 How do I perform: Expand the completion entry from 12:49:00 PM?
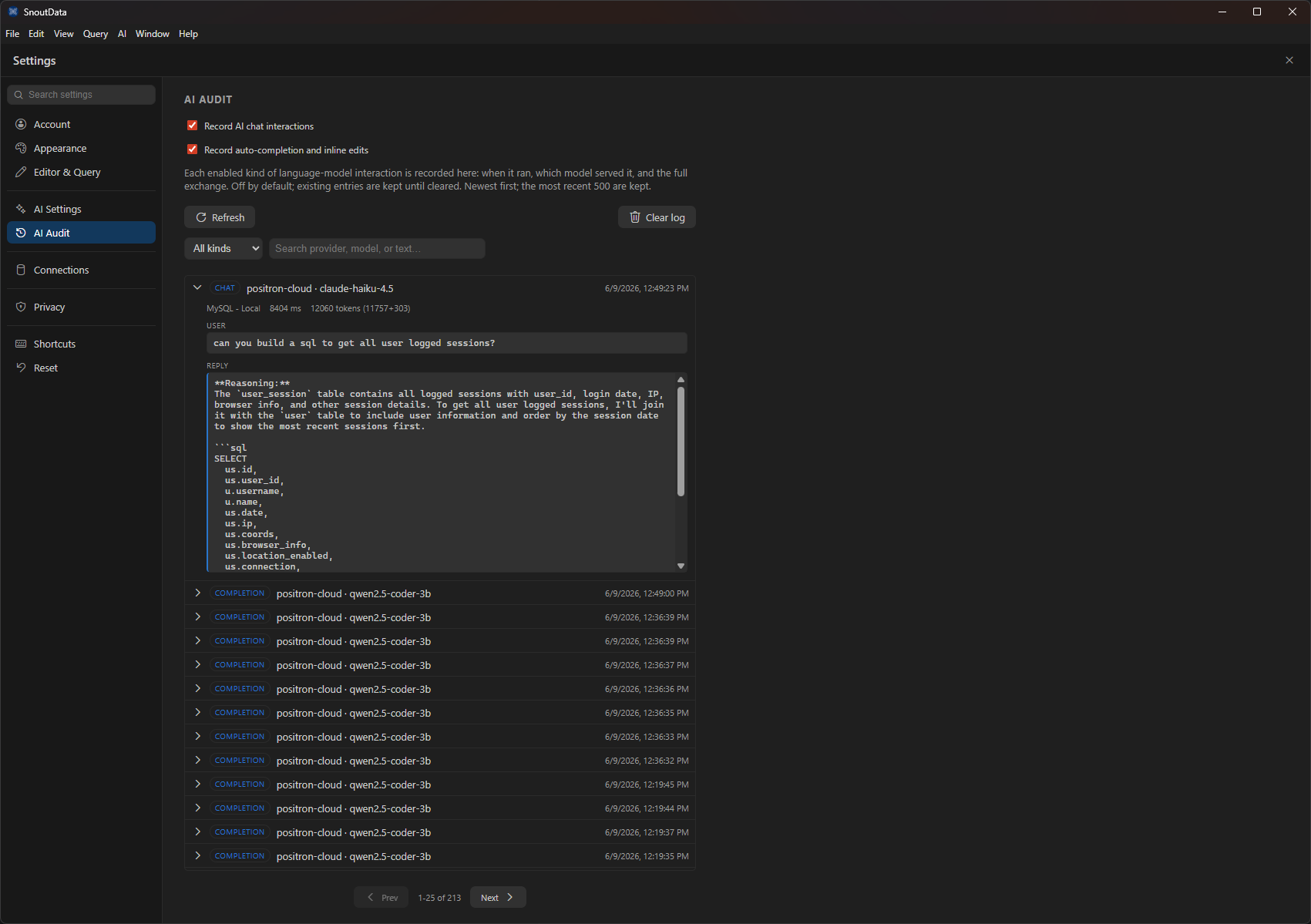point(197,593)
